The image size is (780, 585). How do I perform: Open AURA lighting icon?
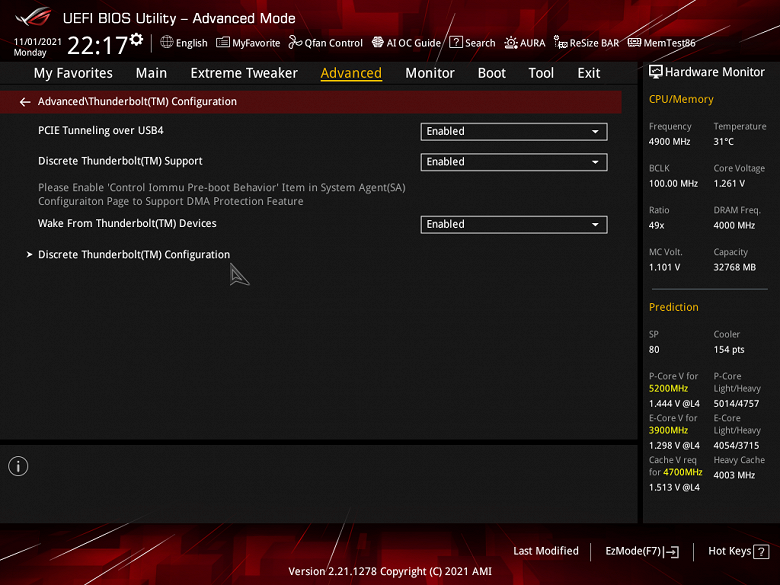[x=511, y=43]
